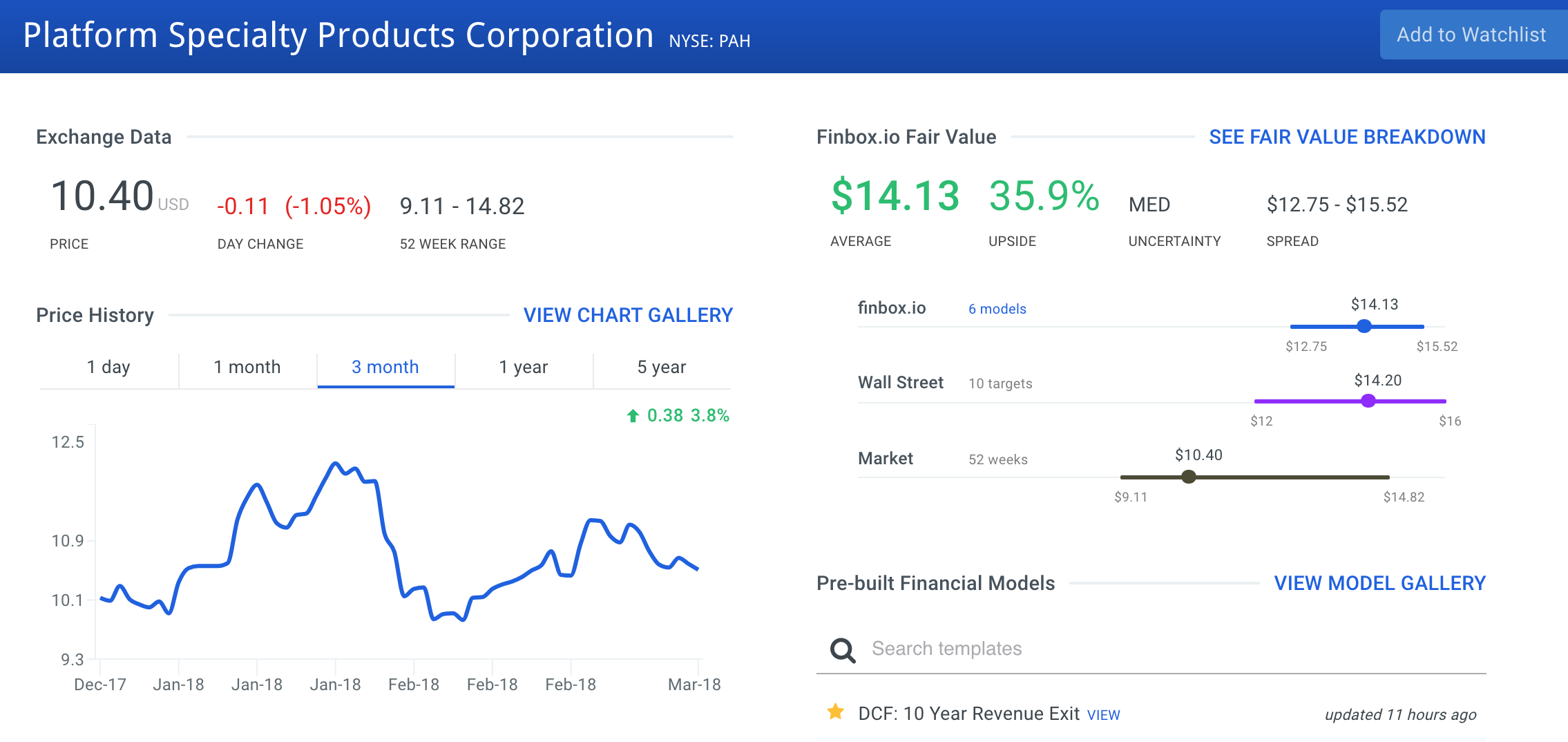Click the -0.11 day change value

tap(242, 206)
